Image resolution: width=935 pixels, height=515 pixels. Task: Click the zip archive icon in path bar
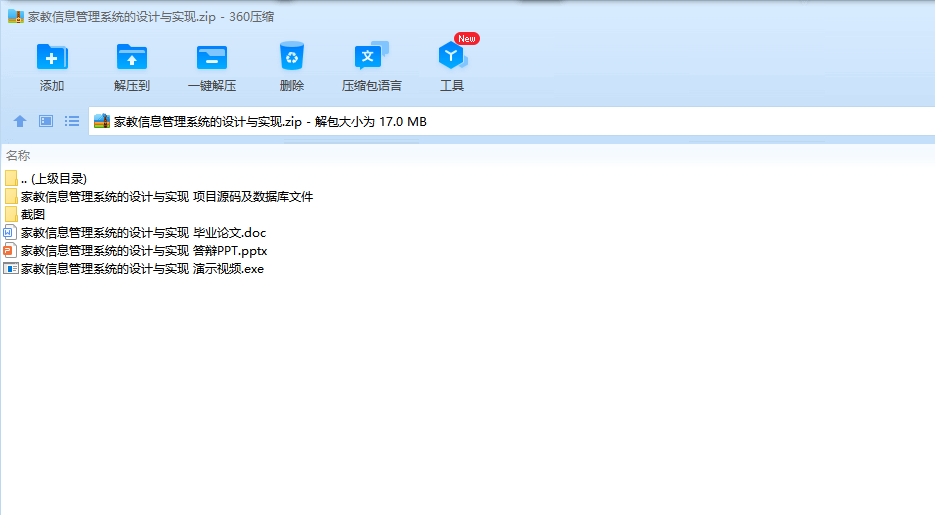[x=102, y=121]
